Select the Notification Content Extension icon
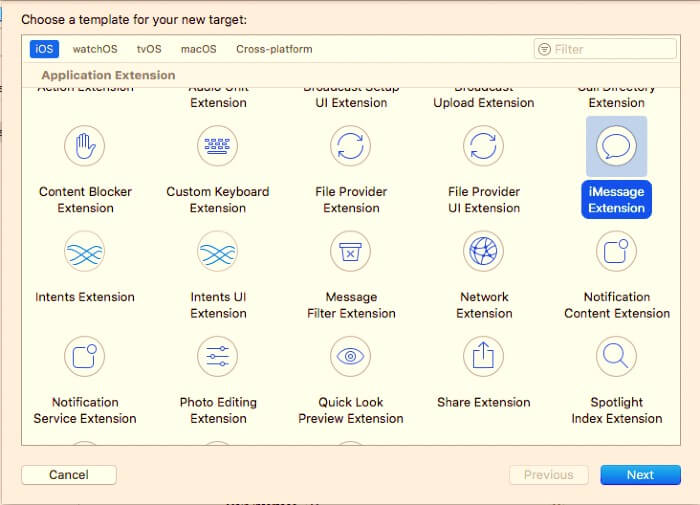 tap(617, 251)
